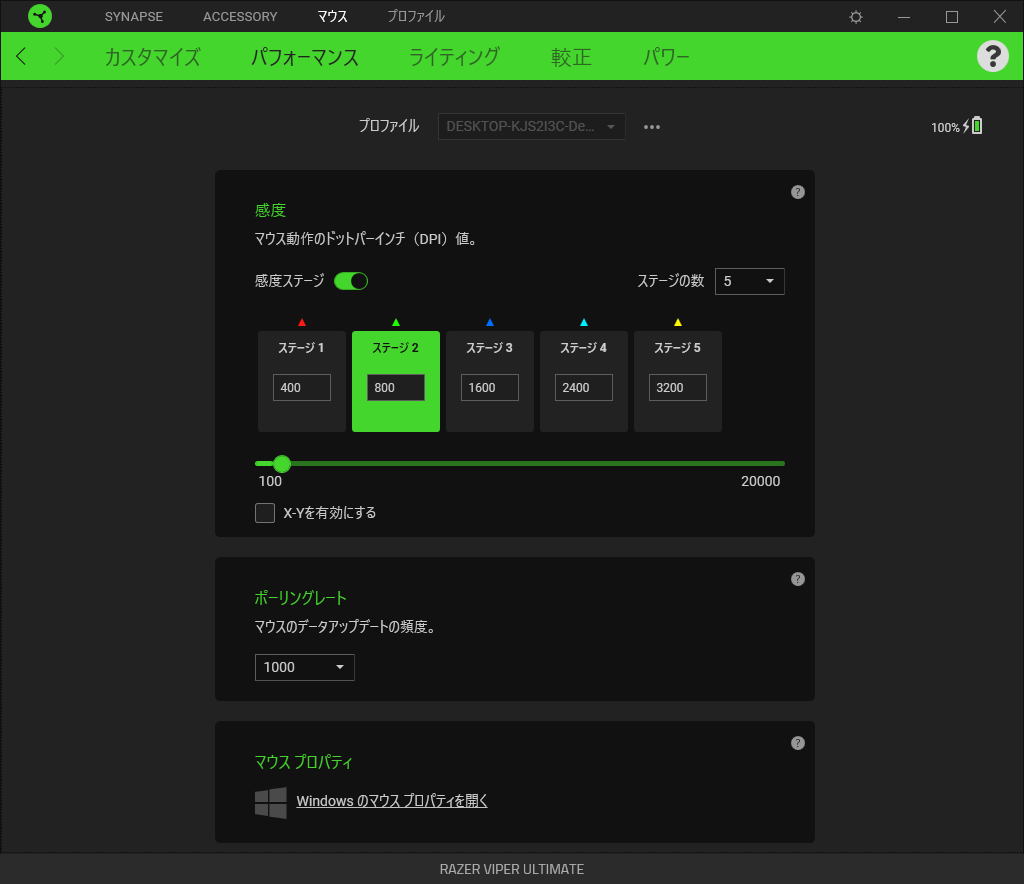Open help icon in 感度 panel
Screen dimensions: 1024x884
[x=797, y=192]
